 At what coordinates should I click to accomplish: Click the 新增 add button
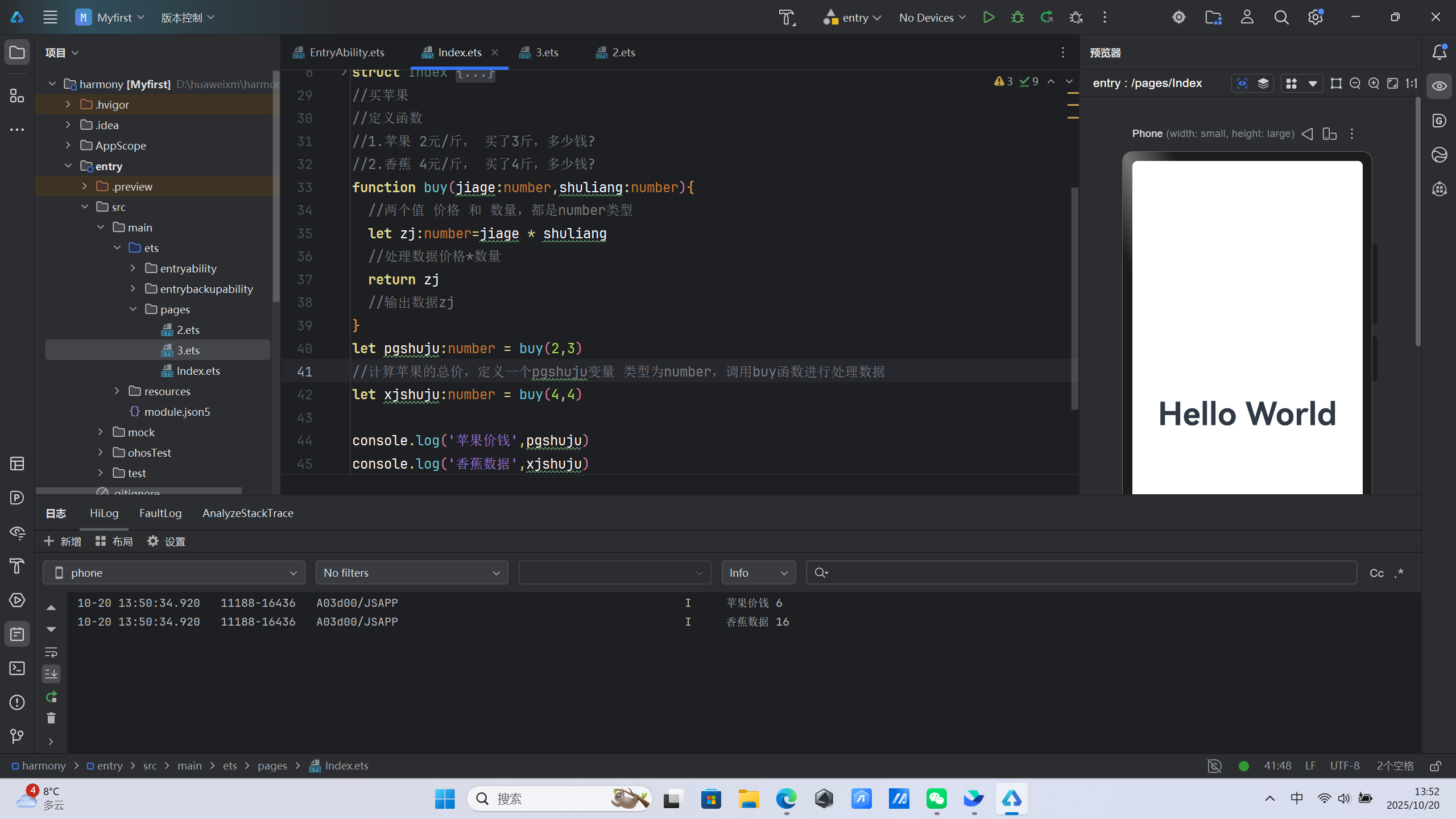pyautogui.click(x=63, y=541)
